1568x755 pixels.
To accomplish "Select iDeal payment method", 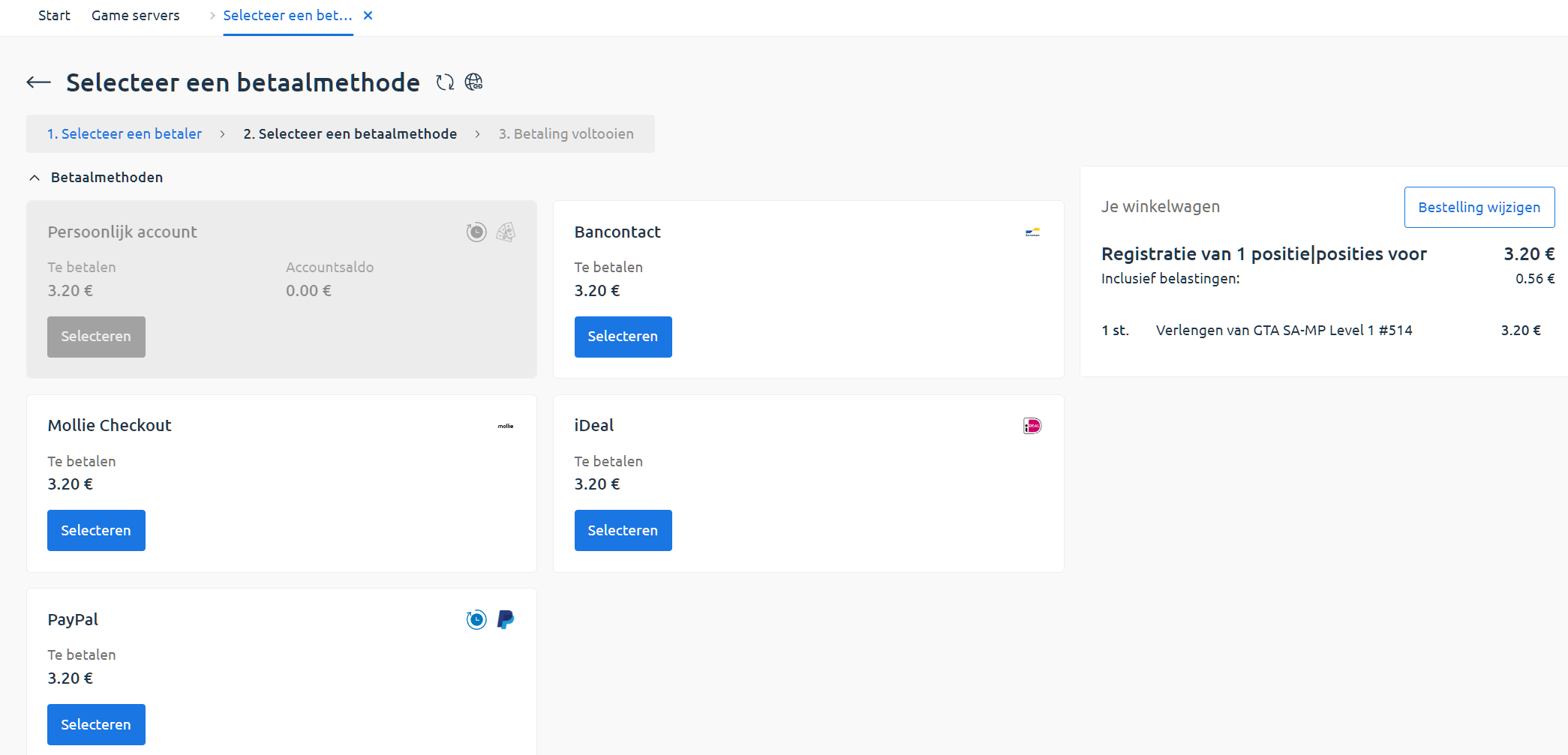I will tap(623, 531).
